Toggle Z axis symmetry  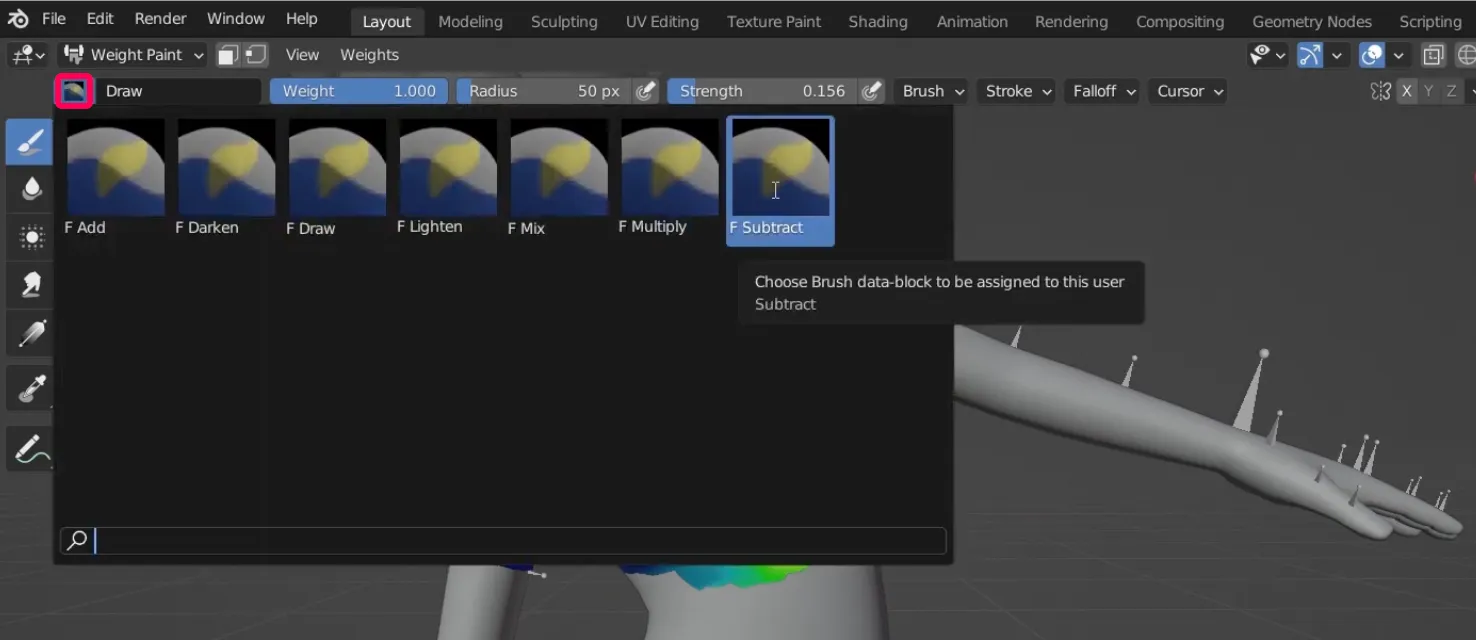point(1450,91)
